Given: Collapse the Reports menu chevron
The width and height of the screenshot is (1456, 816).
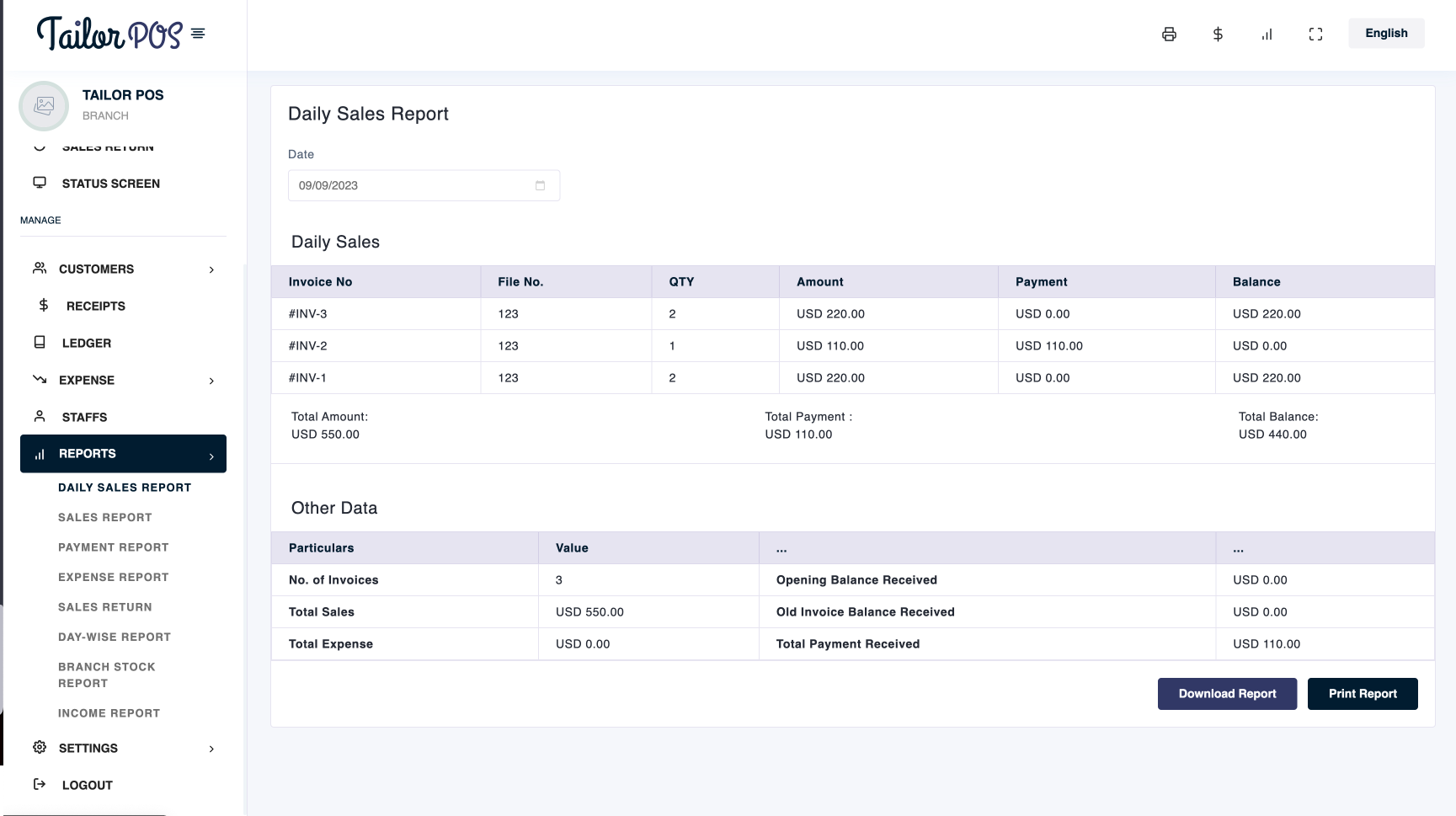Looking at the screenshot, I should pyautogui.click(x=211, y=456).
